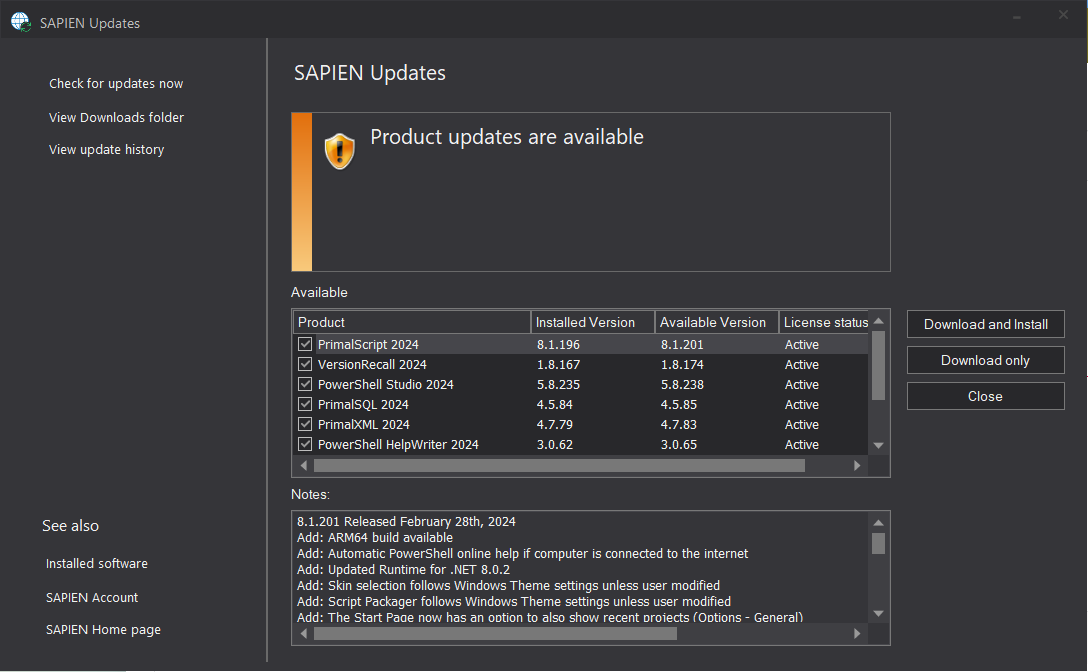Open SAPIEN Account link
The width and height of the screenshot is (1088, 672).
92,598
